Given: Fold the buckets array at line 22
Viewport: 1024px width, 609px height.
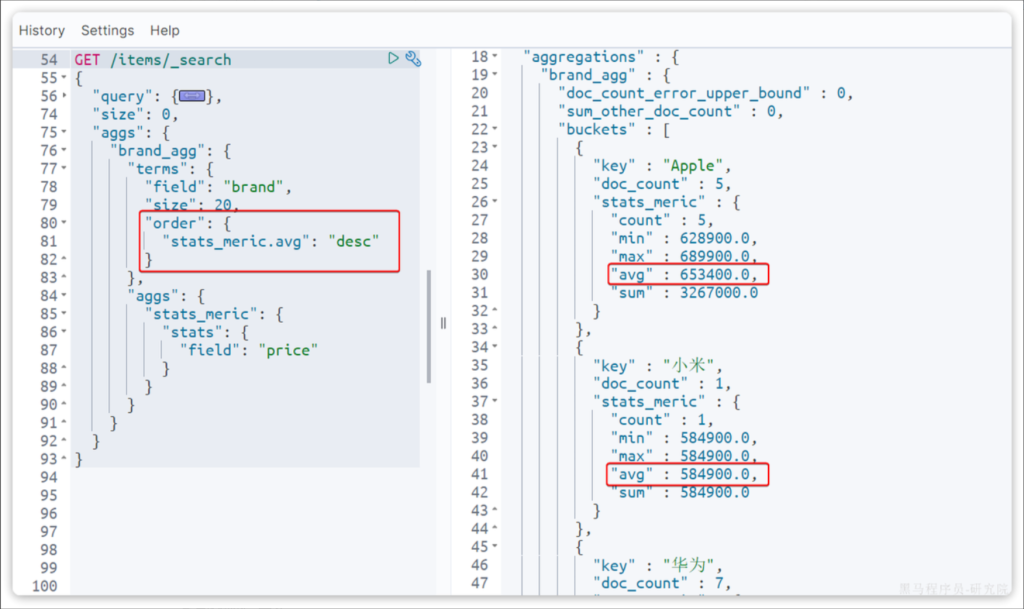Looking at the screenshot, I should click(496, 130).
